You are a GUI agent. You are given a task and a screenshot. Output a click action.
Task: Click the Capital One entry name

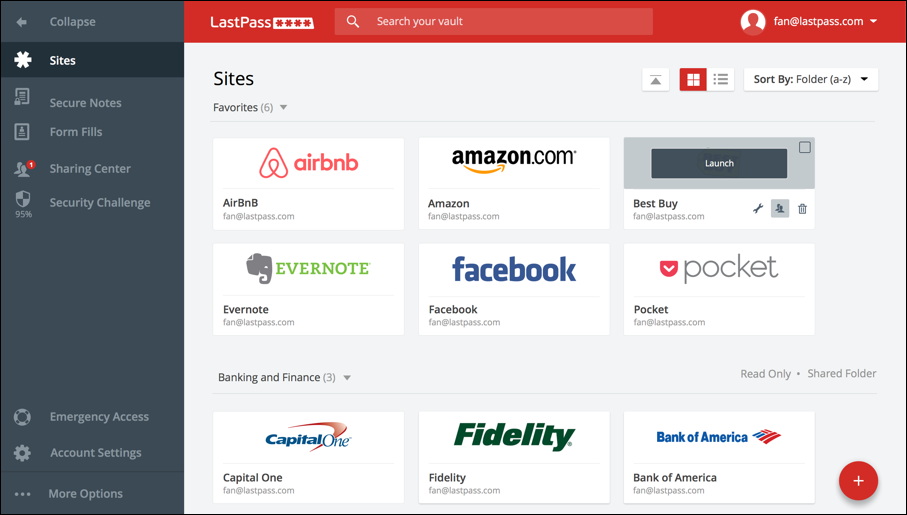tap(253, 478)
